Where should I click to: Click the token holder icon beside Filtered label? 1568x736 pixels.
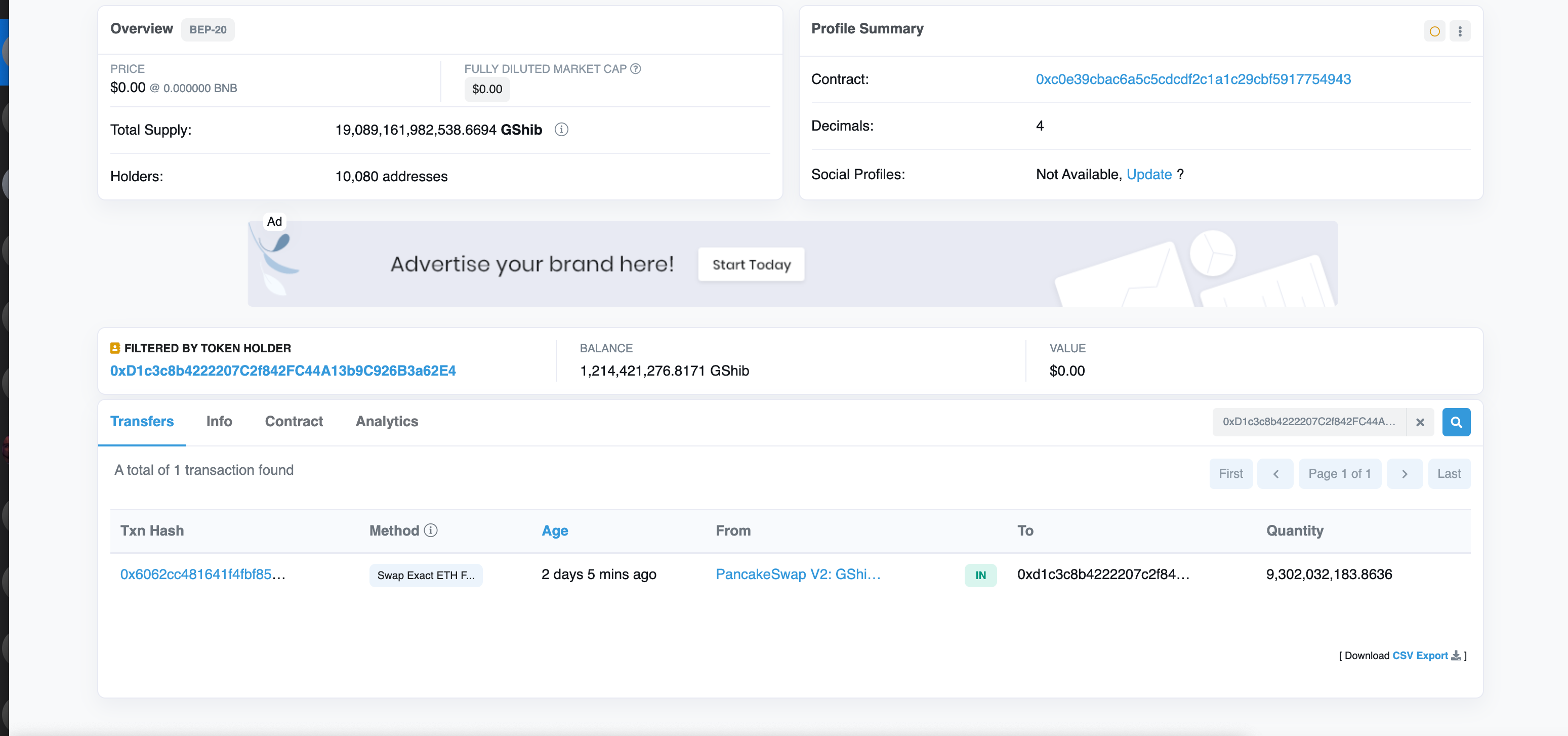click(x=115, y=348)
